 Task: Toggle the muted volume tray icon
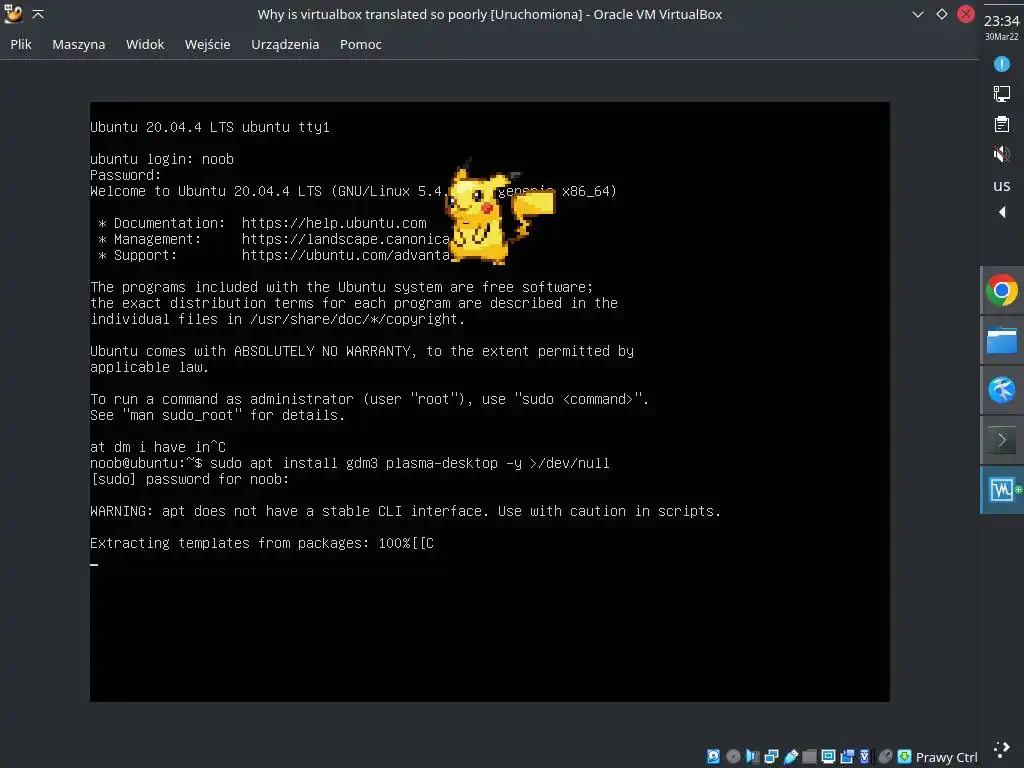point(1001,154)
